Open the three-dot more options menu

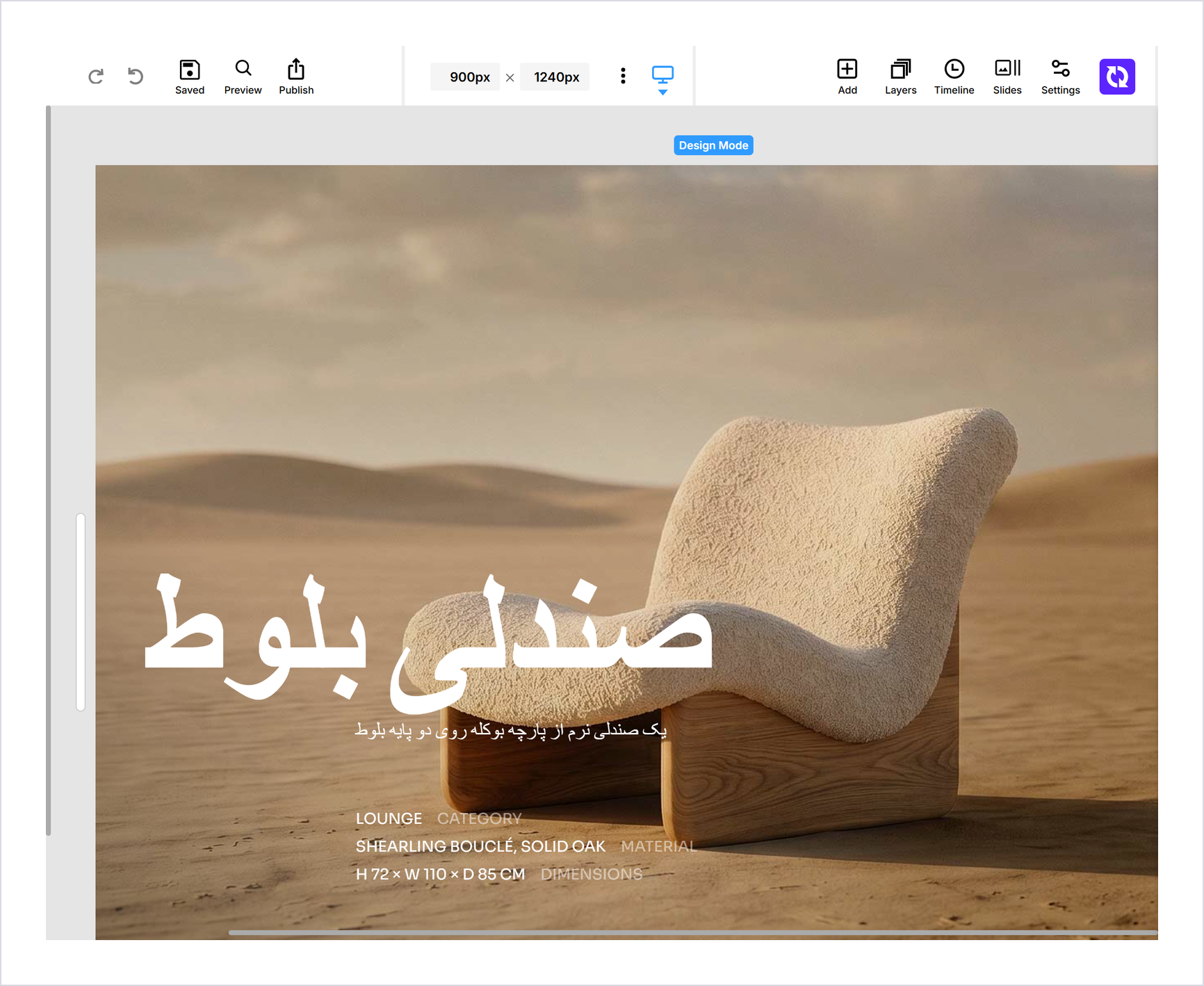pos(623,76)
